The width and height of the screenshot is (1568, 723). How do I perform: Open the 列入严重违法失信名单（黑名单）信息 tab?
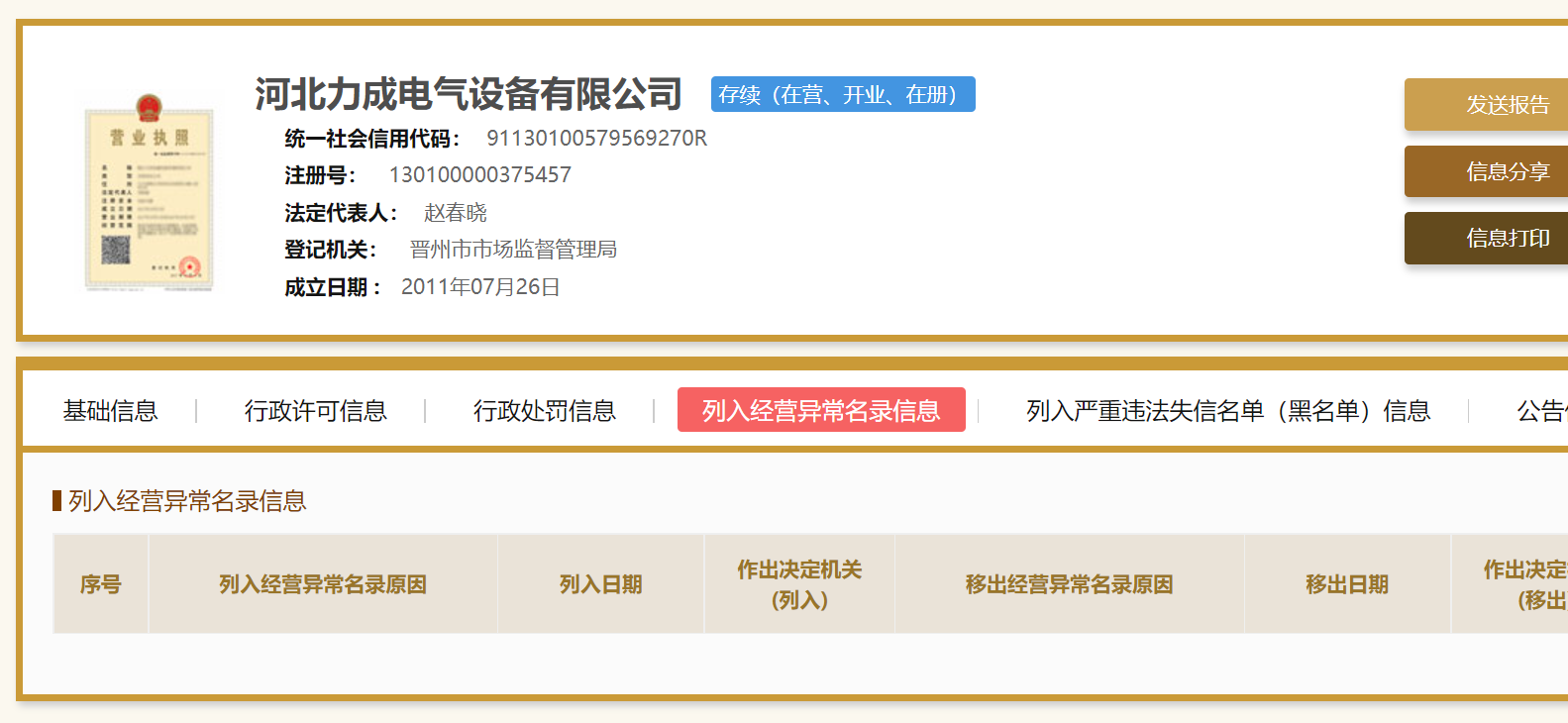tap(1228, 410)
